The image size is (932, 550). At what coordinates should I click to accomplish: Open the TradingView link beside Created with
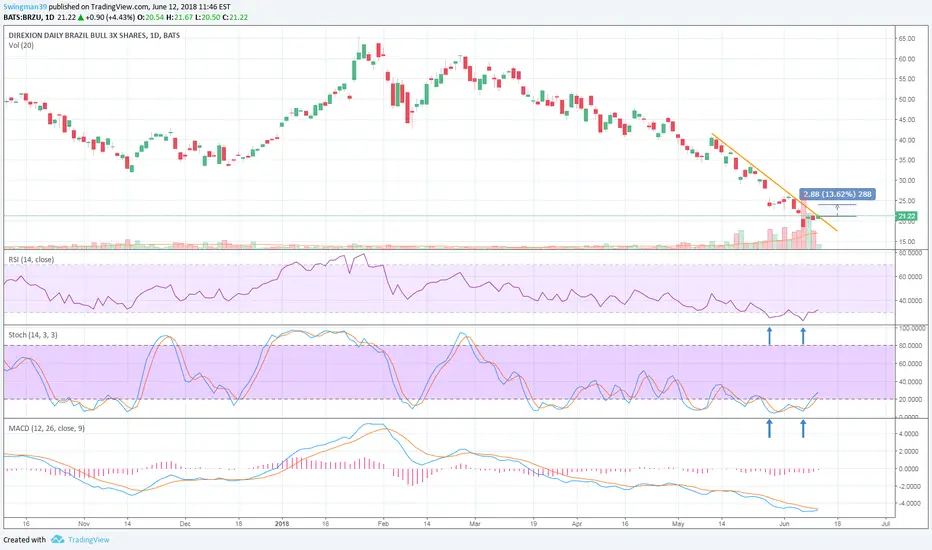click(89, 540)
